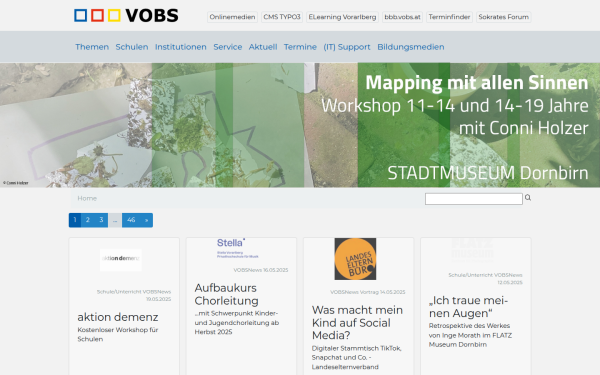Click the search magnifier icon
The height and width of the screenshot is (375, 600).
point(528,198)
